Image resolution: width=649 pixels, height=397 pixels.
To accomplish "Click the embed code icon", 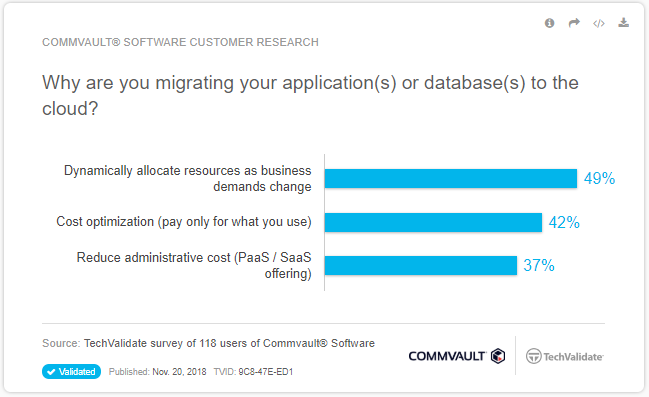I will click(599, 23).
